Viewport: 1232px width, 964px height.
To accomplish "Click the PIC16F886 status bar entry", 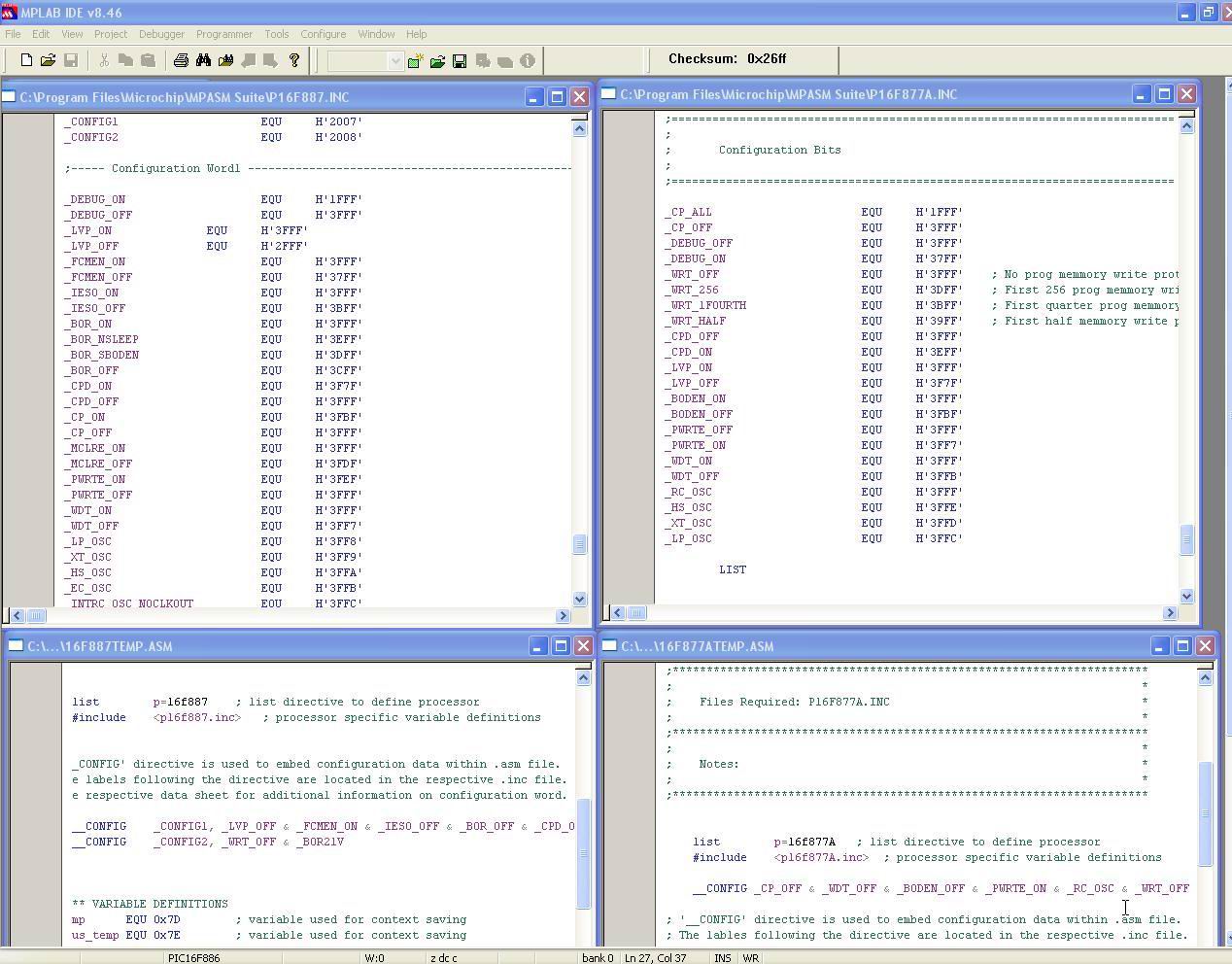I will pos(193,957).
